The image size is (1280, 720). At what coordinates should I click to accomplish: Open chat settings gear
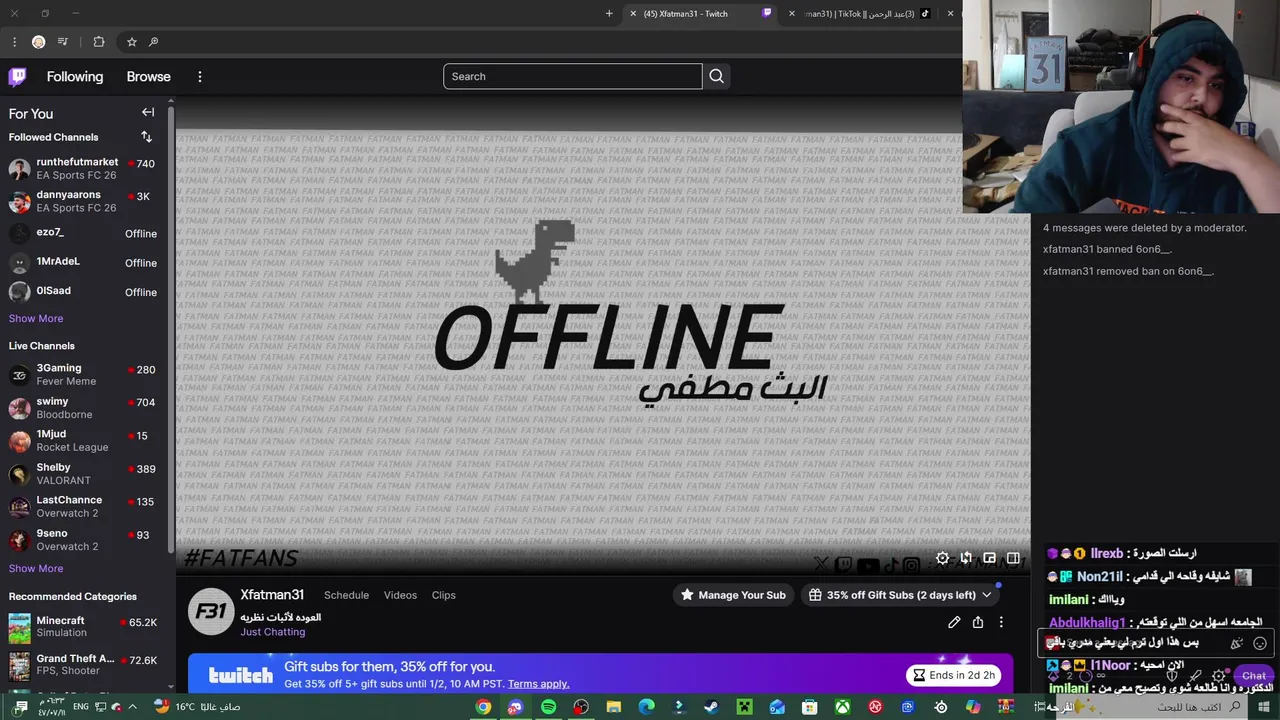click(x=1218, y=676)
